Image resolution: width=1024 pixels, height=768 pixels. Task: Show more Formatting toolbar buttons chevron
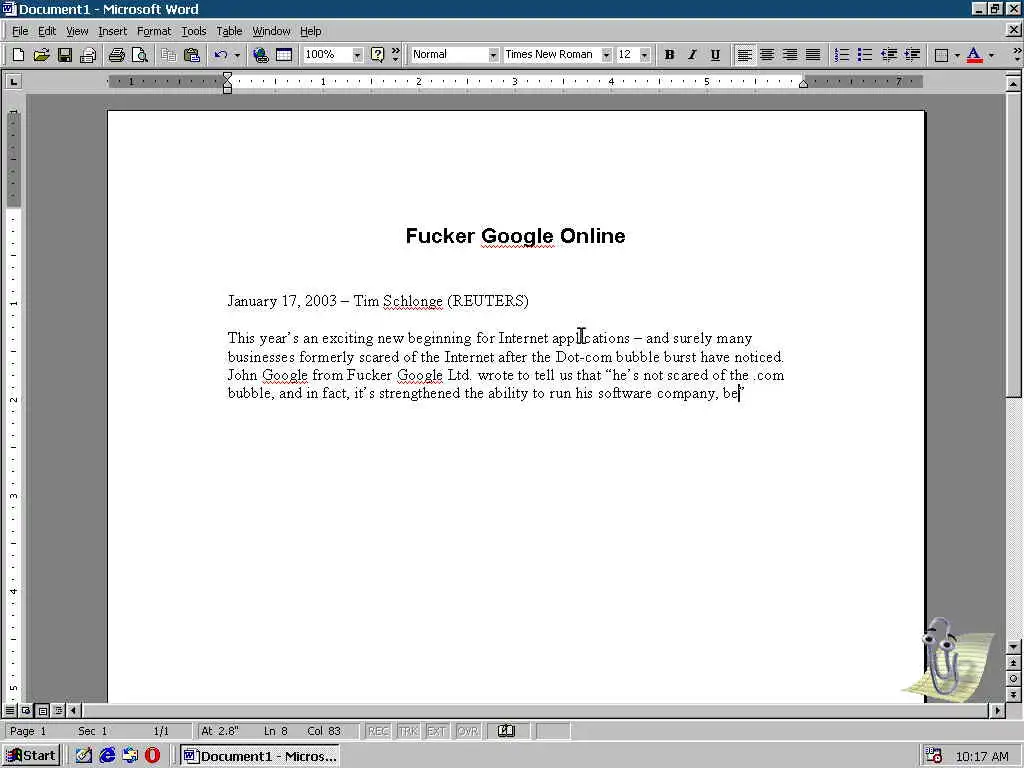(1017, 55)
